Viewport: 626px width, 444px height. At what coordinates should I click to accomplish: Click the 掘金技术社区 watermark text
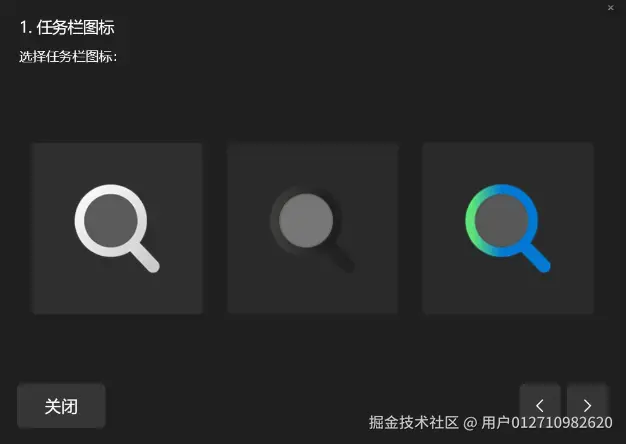point(413,422)
